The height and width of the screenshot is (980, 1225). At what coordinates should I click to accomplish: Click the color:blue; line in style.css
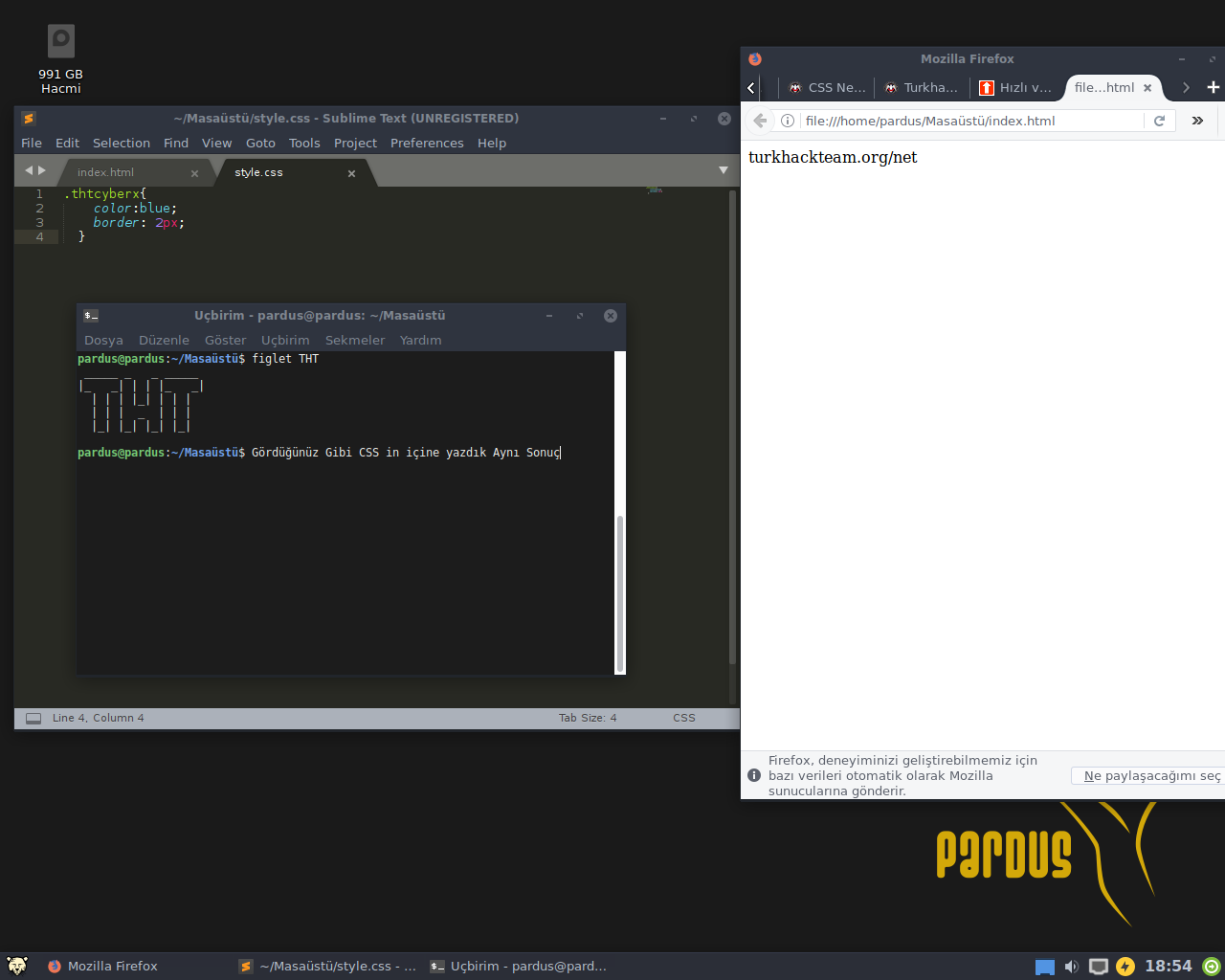[135, 208]
